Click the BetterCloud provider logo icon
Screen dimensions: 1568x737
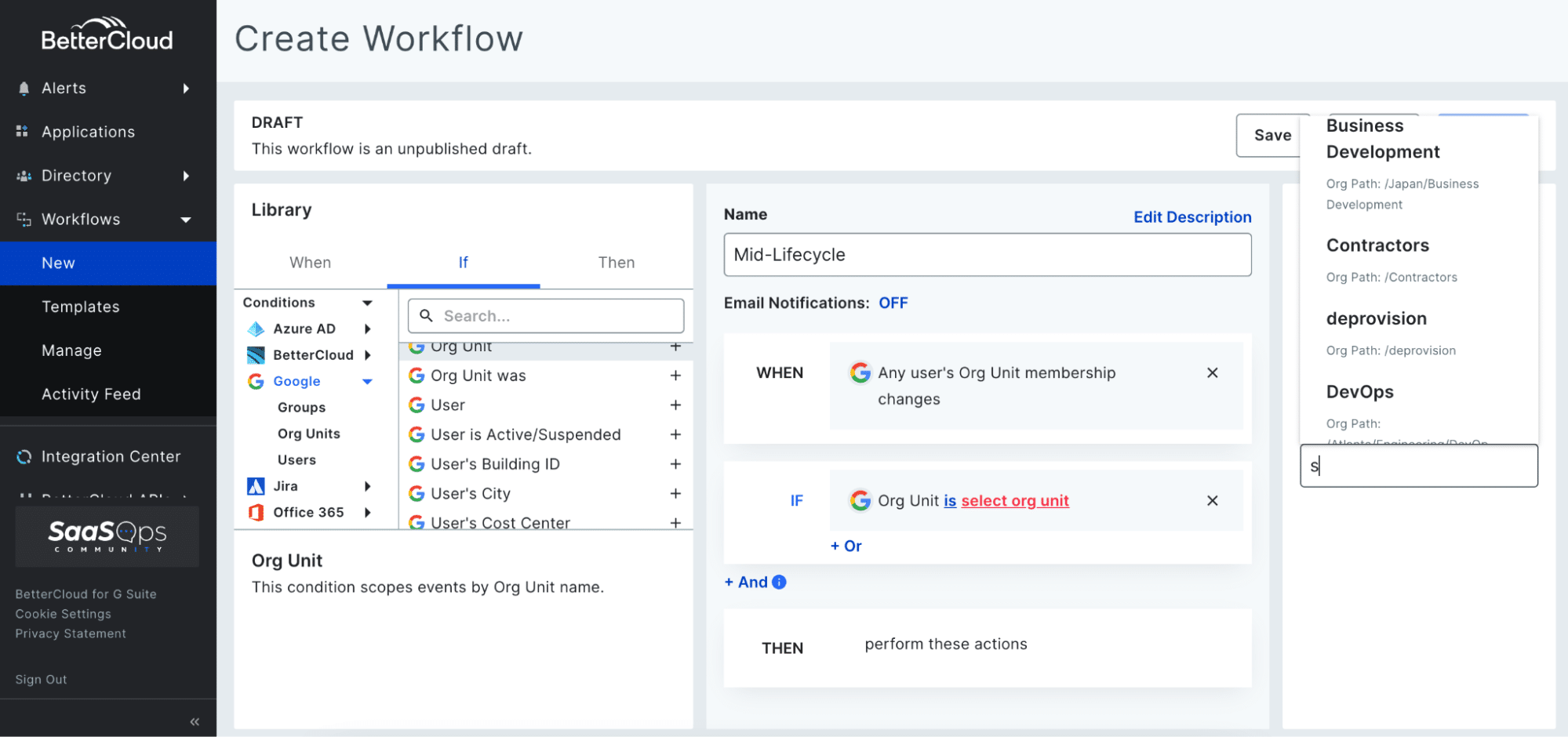256,355
